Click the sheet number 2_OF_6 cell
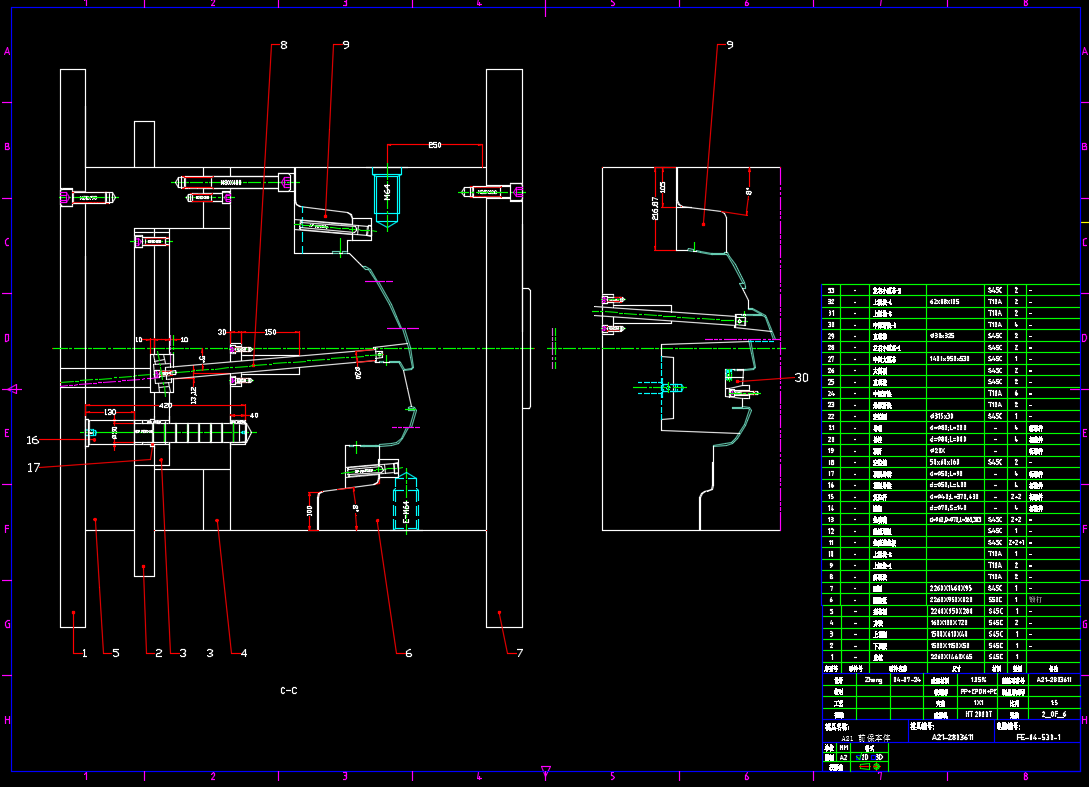Screen dimensions: 1089x787 coord(1053,714)
